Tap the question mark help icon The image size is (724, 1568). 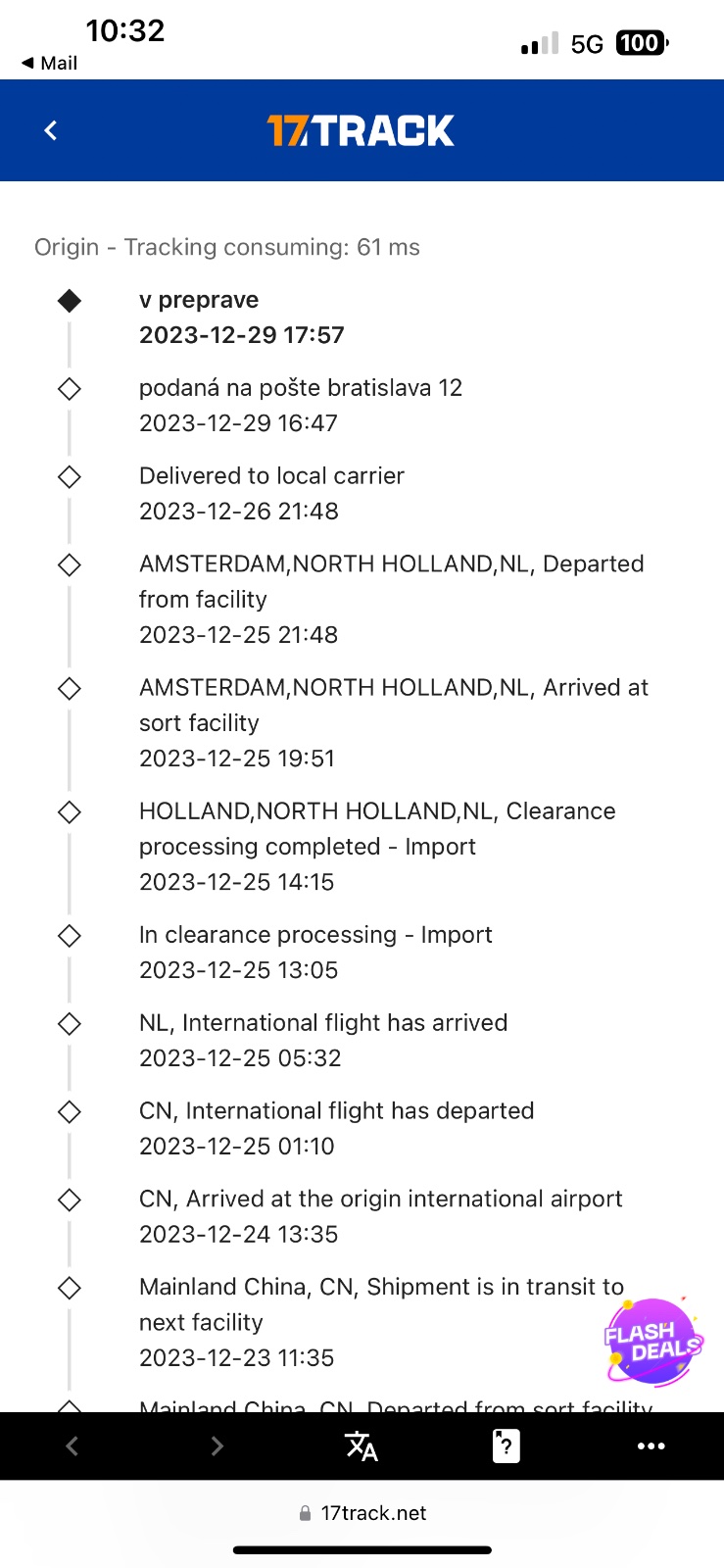click(x=506, y=1445)
